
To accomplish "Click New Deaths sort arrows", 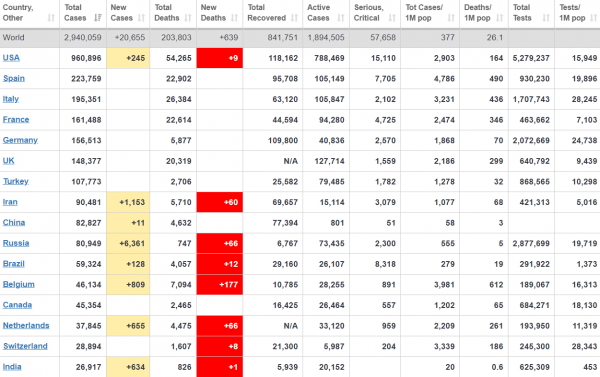I will click(235, 18).
